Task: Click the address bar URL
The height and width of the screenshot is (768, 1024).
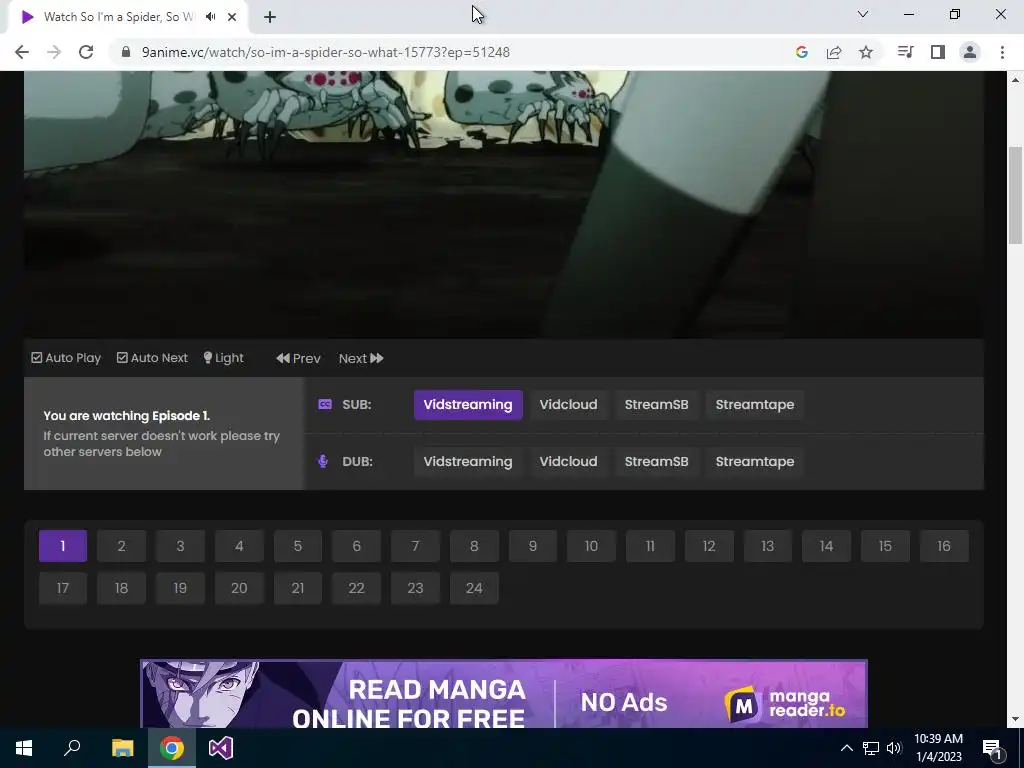Action: point(326,52)
